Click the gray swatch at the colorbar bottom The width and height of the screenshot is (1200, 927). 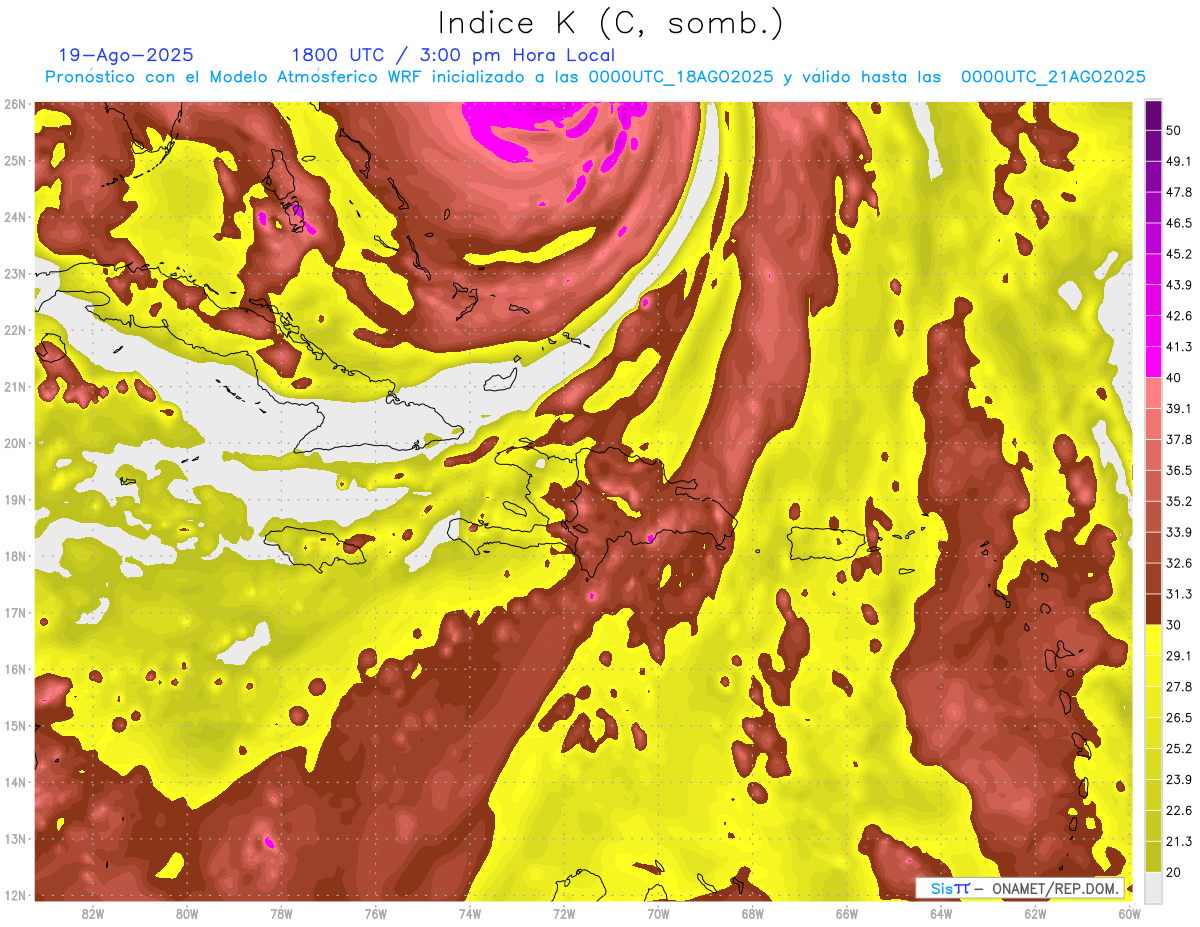click(x=1153, y=886)
